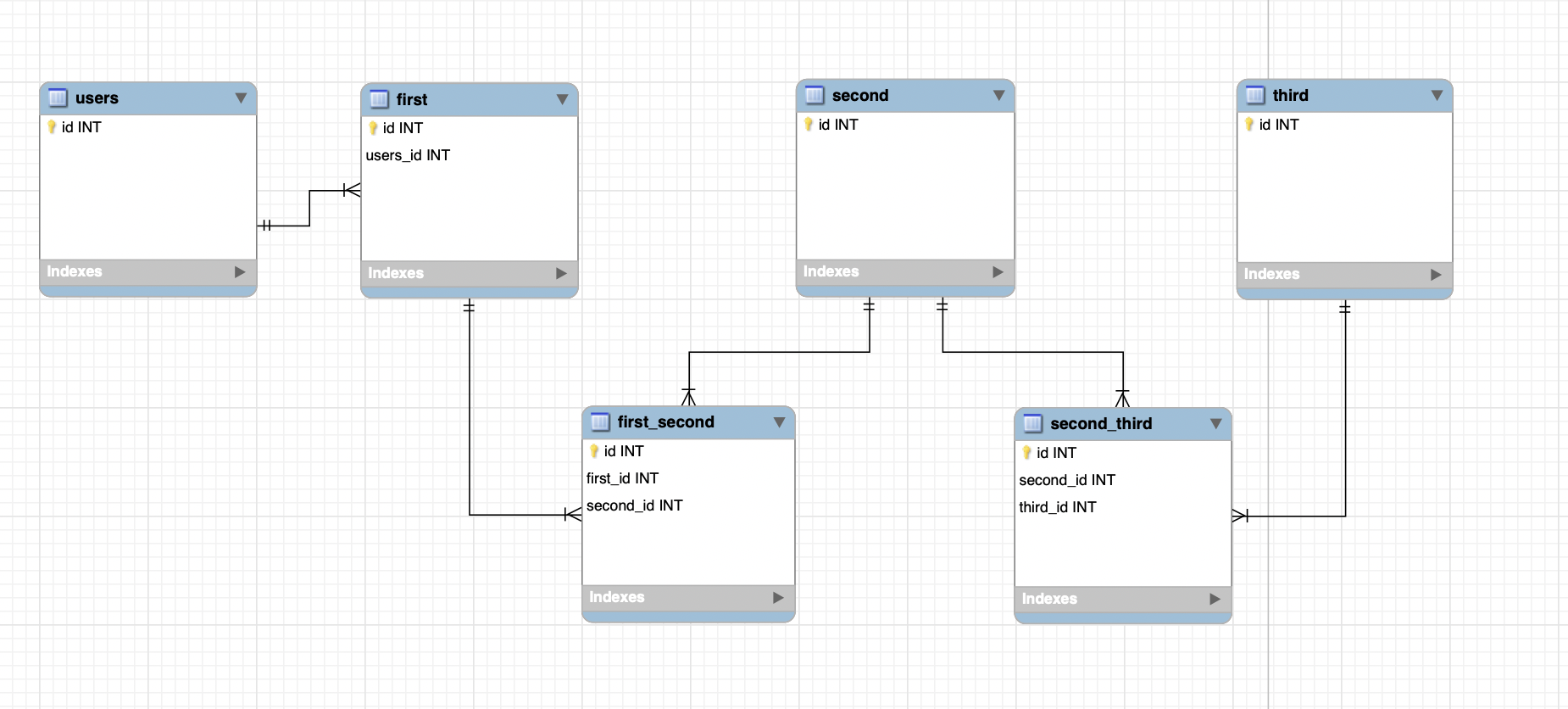Collapse the first table with its header arrow
Viewport: 1568px width, 709px height.
tap(562, 100)
